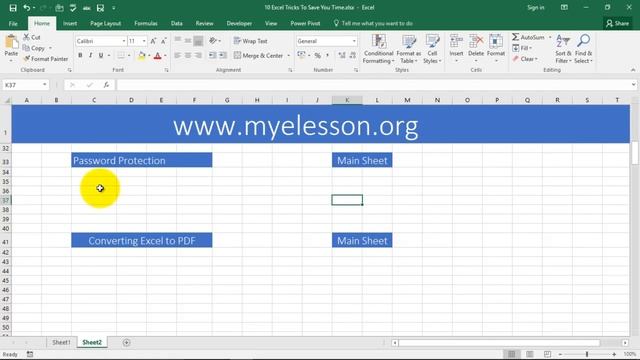This screenshot has width=640, height=360.
Task: Open Fill options dropdown
Action: pyautogui.click(x=522, y=48)
